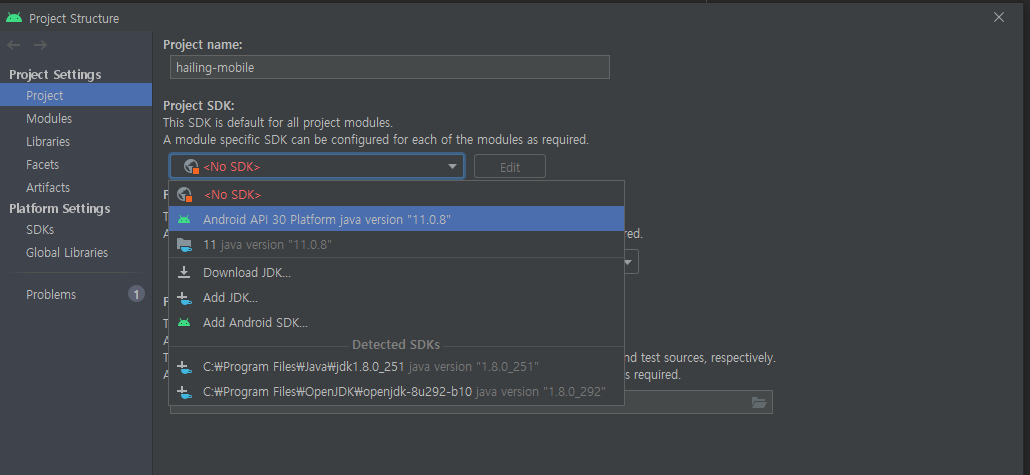This screenshot has height=475, width=1030.
Task: Click the Problems count badge showing 1
Action: pos(136,294)
